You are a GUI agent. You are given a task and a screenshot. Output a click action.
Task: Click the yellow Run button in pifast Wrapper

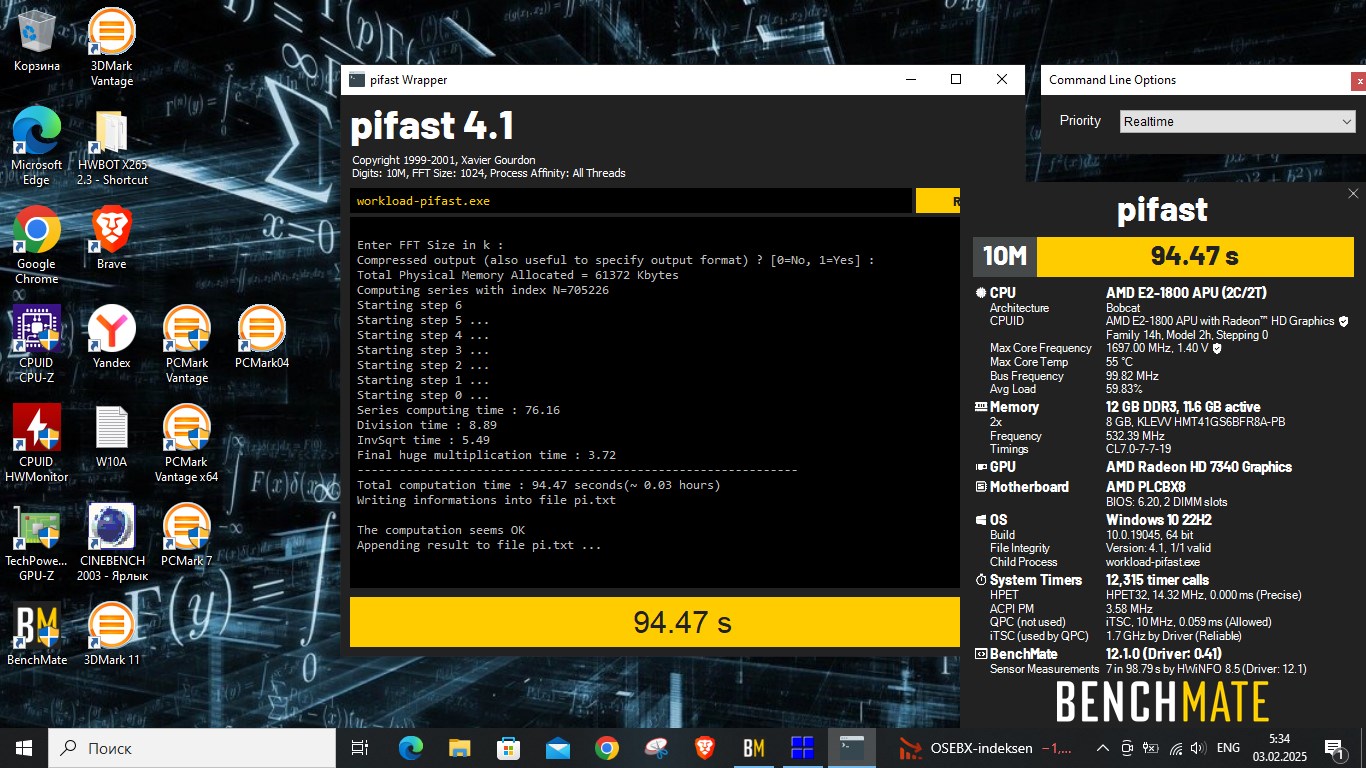pyautogui.click(x=938, y=201)
